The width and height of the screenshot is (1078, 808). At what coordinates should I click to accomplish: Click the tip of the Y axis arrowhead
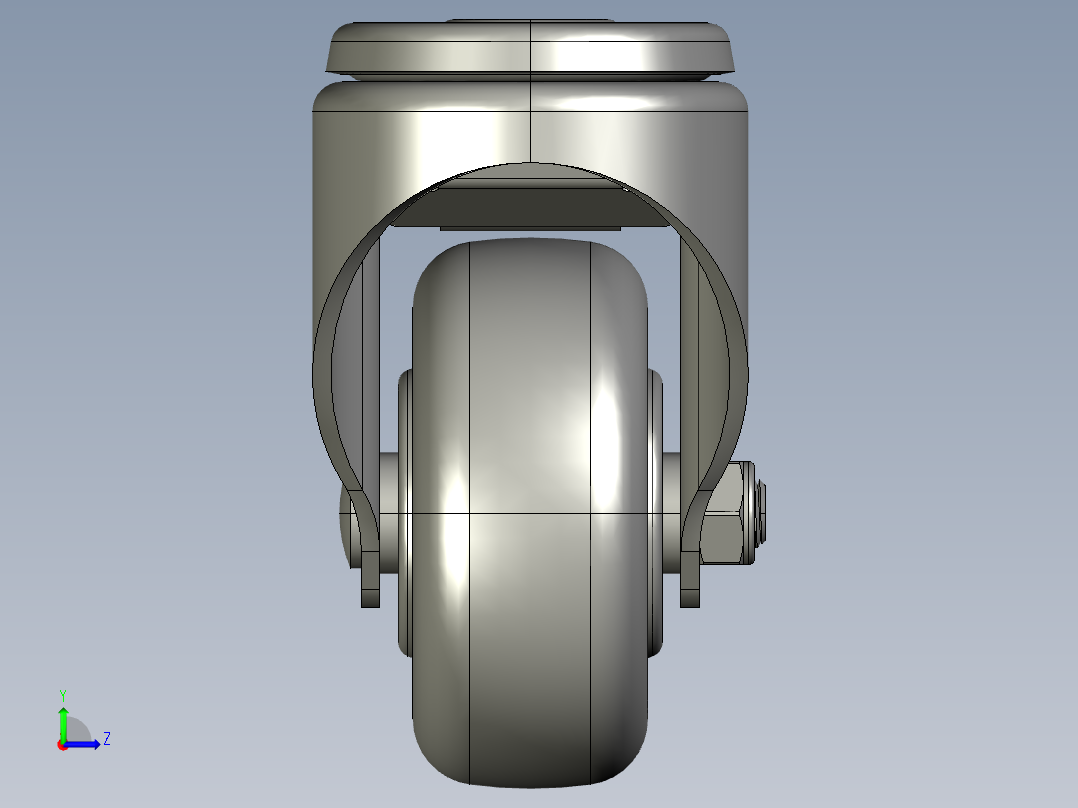click(63, 710)
